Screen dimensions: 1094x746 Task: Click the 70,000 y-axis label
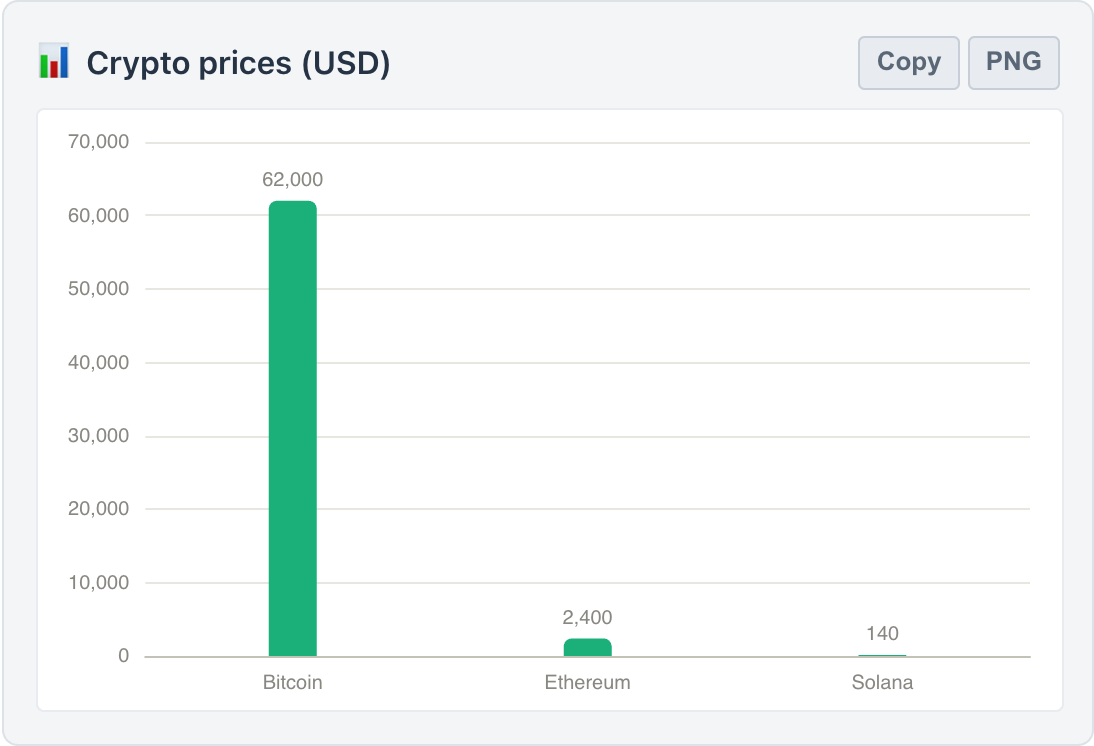(x=98, y=142)
